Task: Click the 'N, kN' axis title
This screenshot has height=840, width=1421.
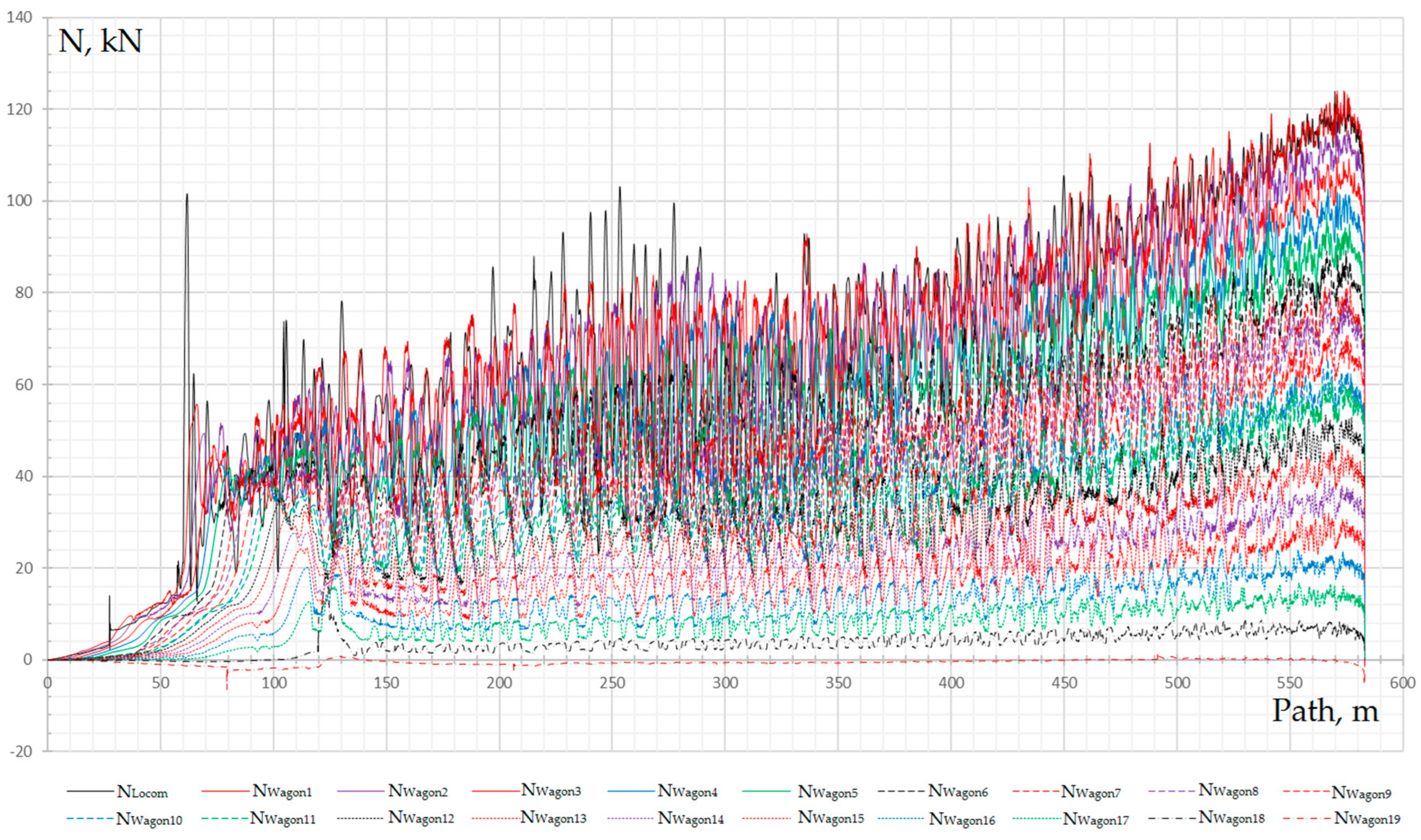Action: coord(100,42)
